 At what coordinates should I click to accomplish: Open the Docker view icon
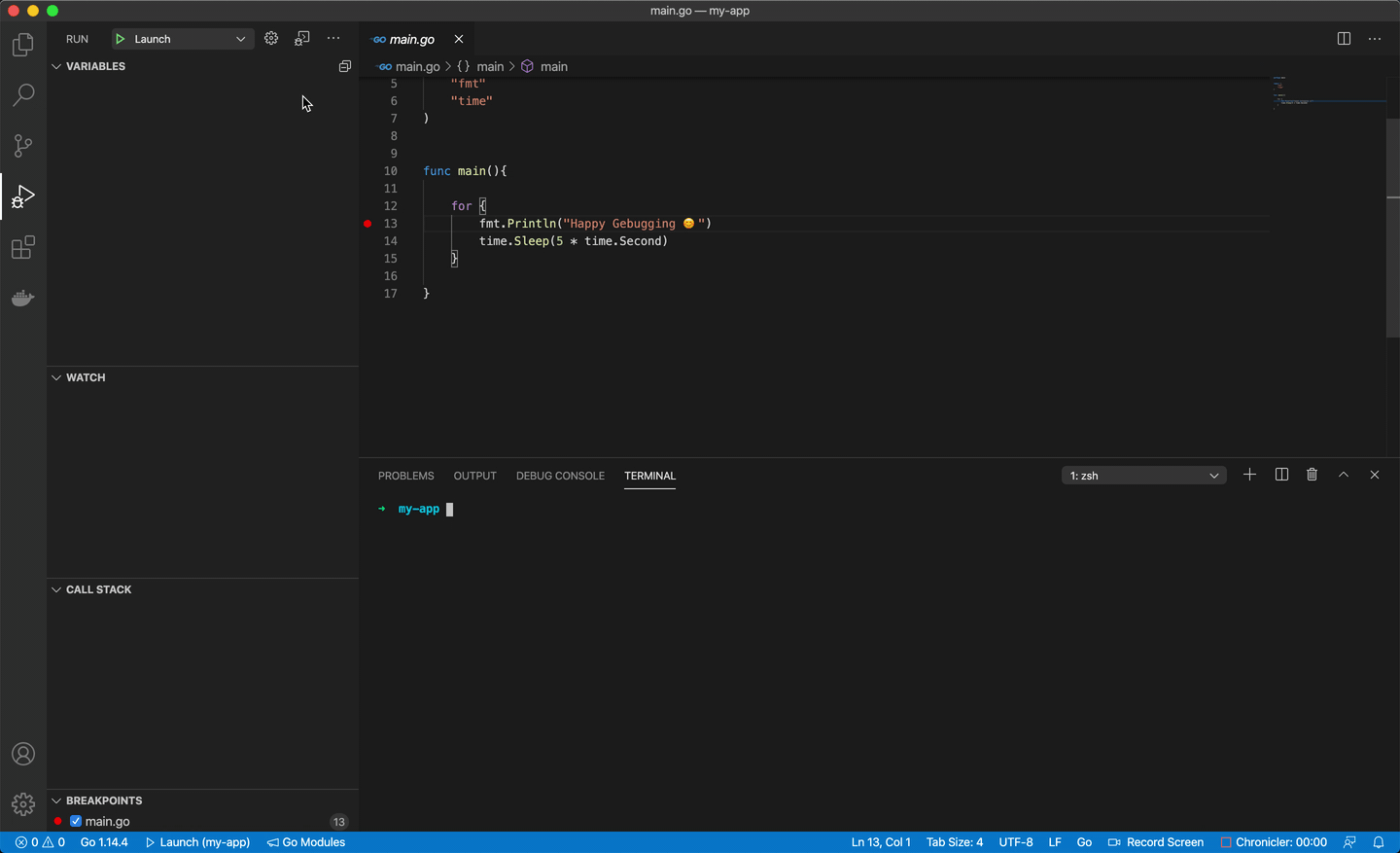click(x=23, y=299)
